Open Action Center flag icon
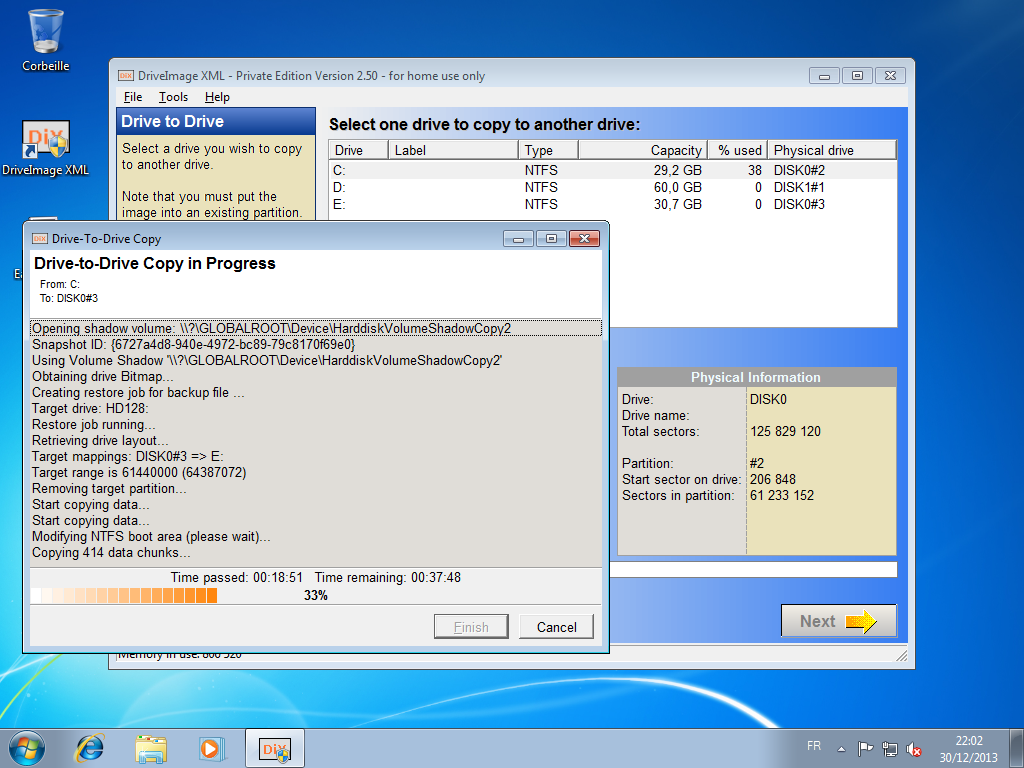1024x768 pixels. (865, 748)
